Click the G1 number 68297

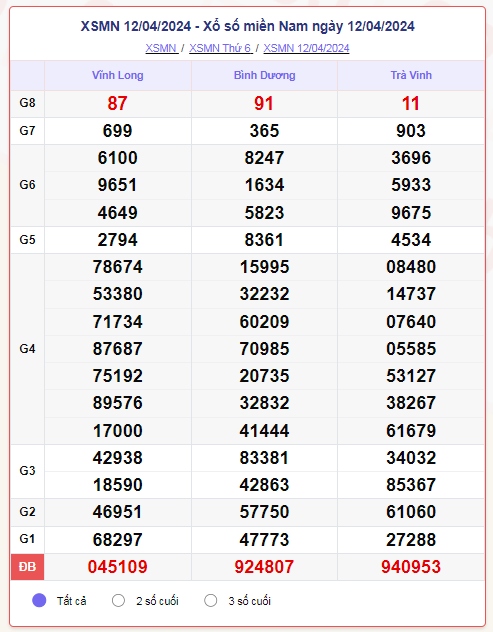(118, 540)
